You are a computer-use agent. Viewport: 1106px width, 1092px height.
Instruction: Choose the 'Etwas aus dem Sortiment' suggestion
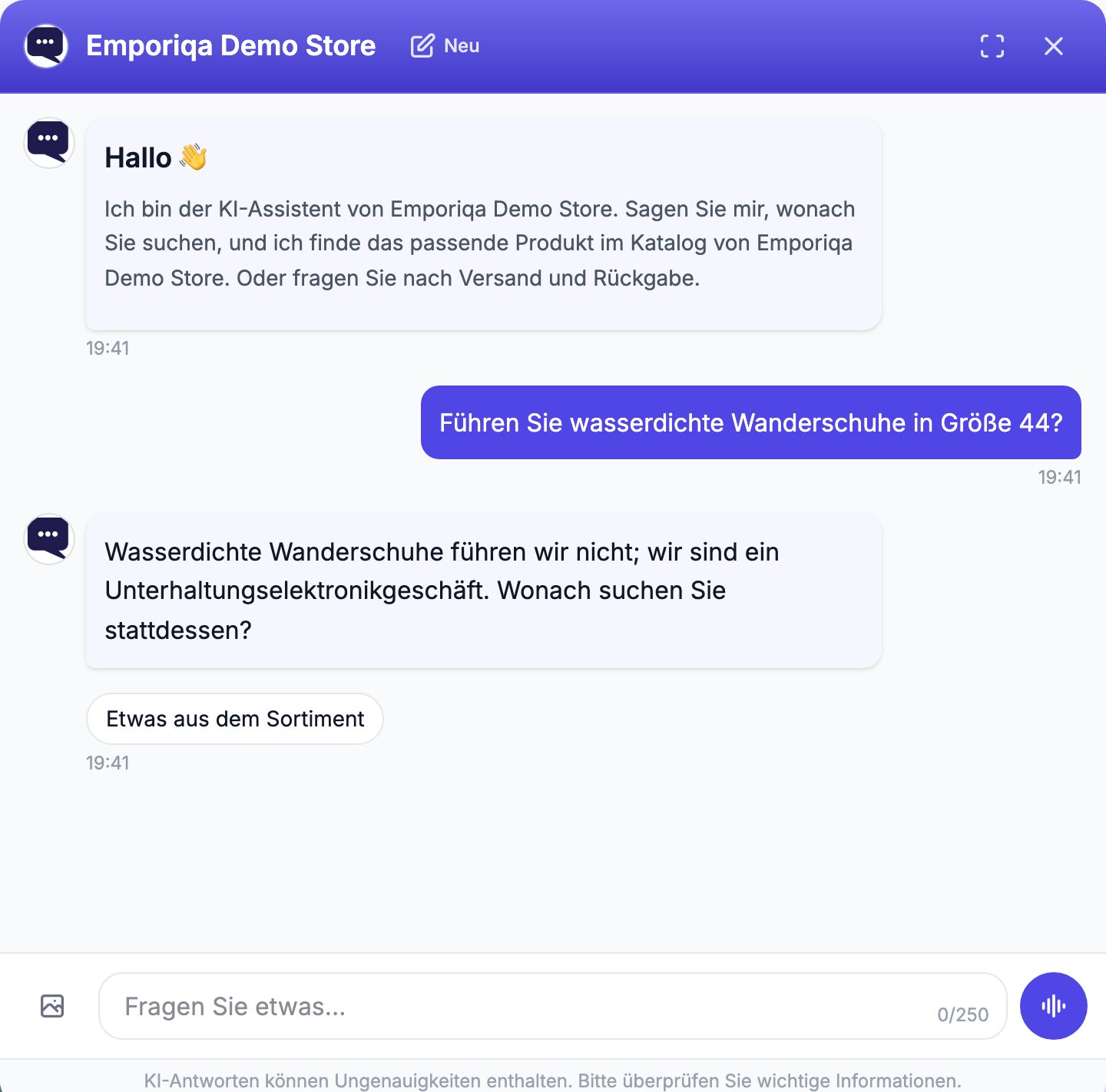pyautogui.click(x=235, y=719)
